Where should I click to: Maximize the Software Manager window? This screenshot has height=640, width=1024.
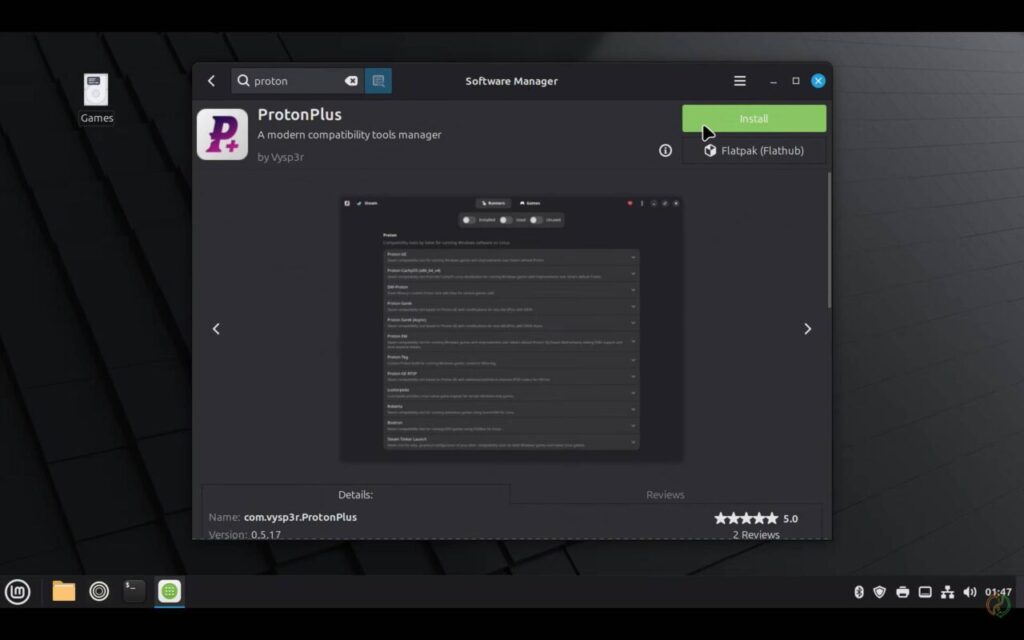coord(795,81)
